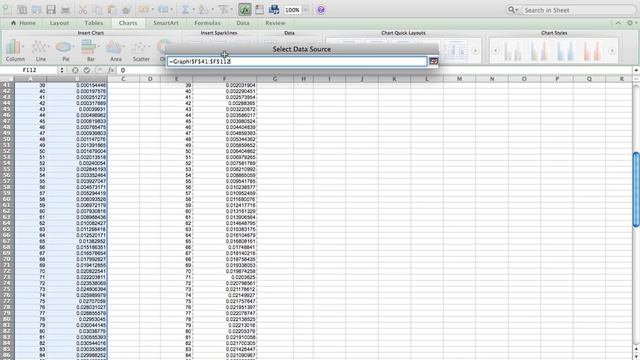Click the Sort toolbar icon

204,9
